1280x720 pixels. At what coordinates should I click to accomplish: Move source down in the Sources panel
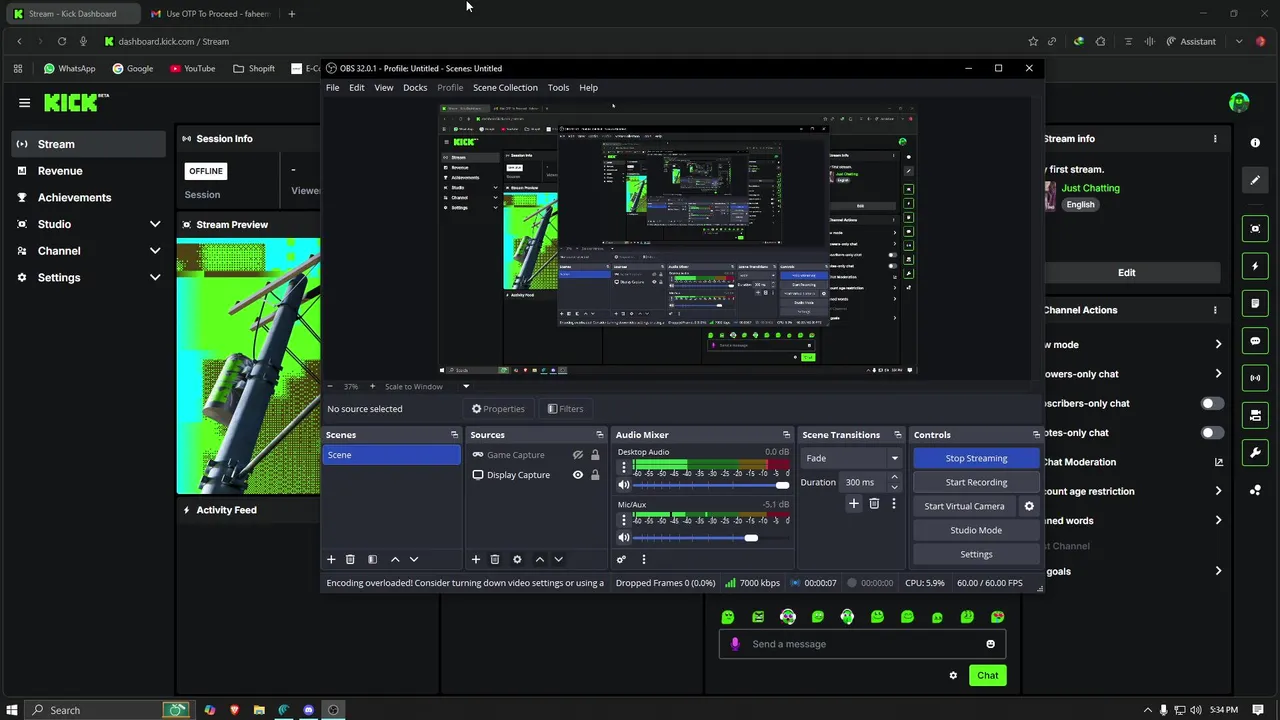[559, 559]
